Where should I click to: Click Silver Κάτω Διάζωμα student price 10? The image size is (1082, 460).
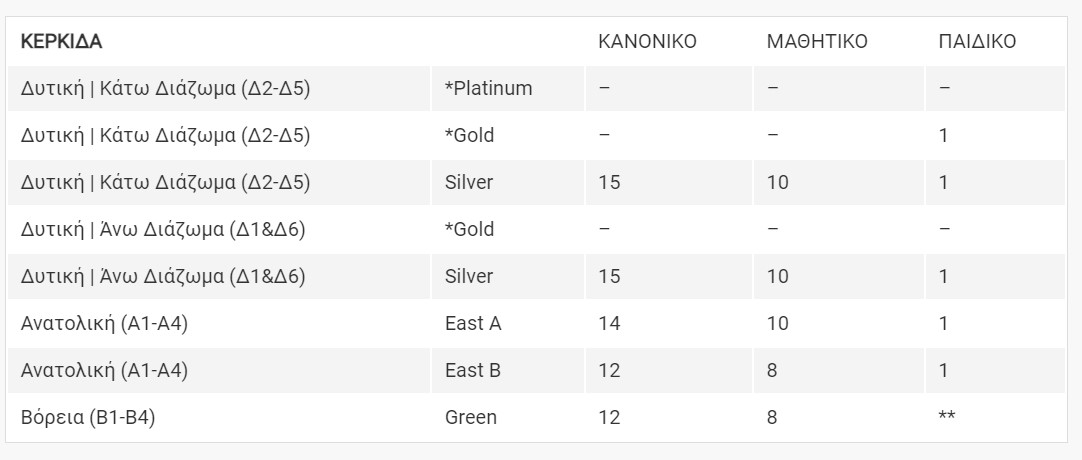click(x=778, y=182)
